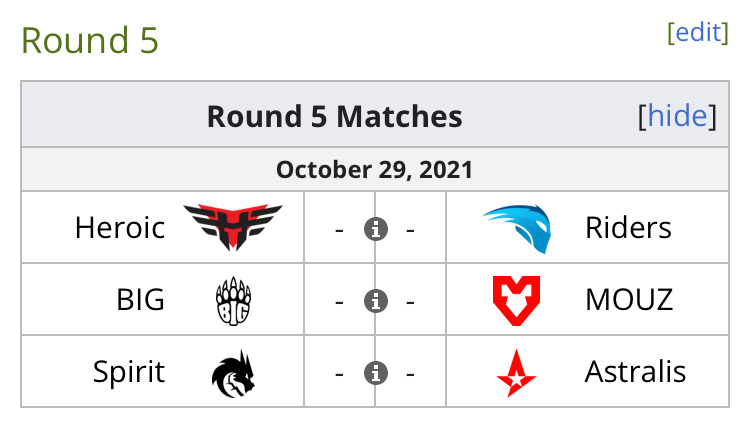Image resolution: width=750 pixels, height=441 pixels.
Task: Hide the Round 5 Matches table
Action: point(677,116)
